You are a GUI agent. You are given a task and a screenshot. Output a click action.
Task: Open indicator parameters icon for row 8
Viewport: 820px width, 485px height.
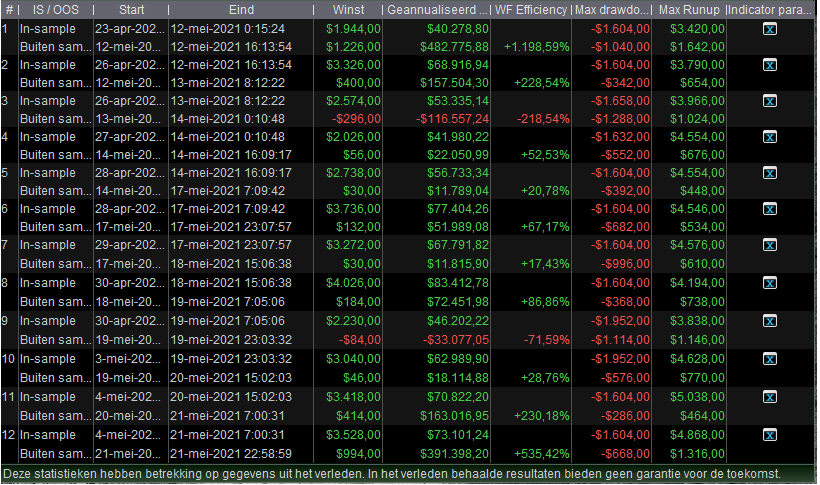(769, 281)
